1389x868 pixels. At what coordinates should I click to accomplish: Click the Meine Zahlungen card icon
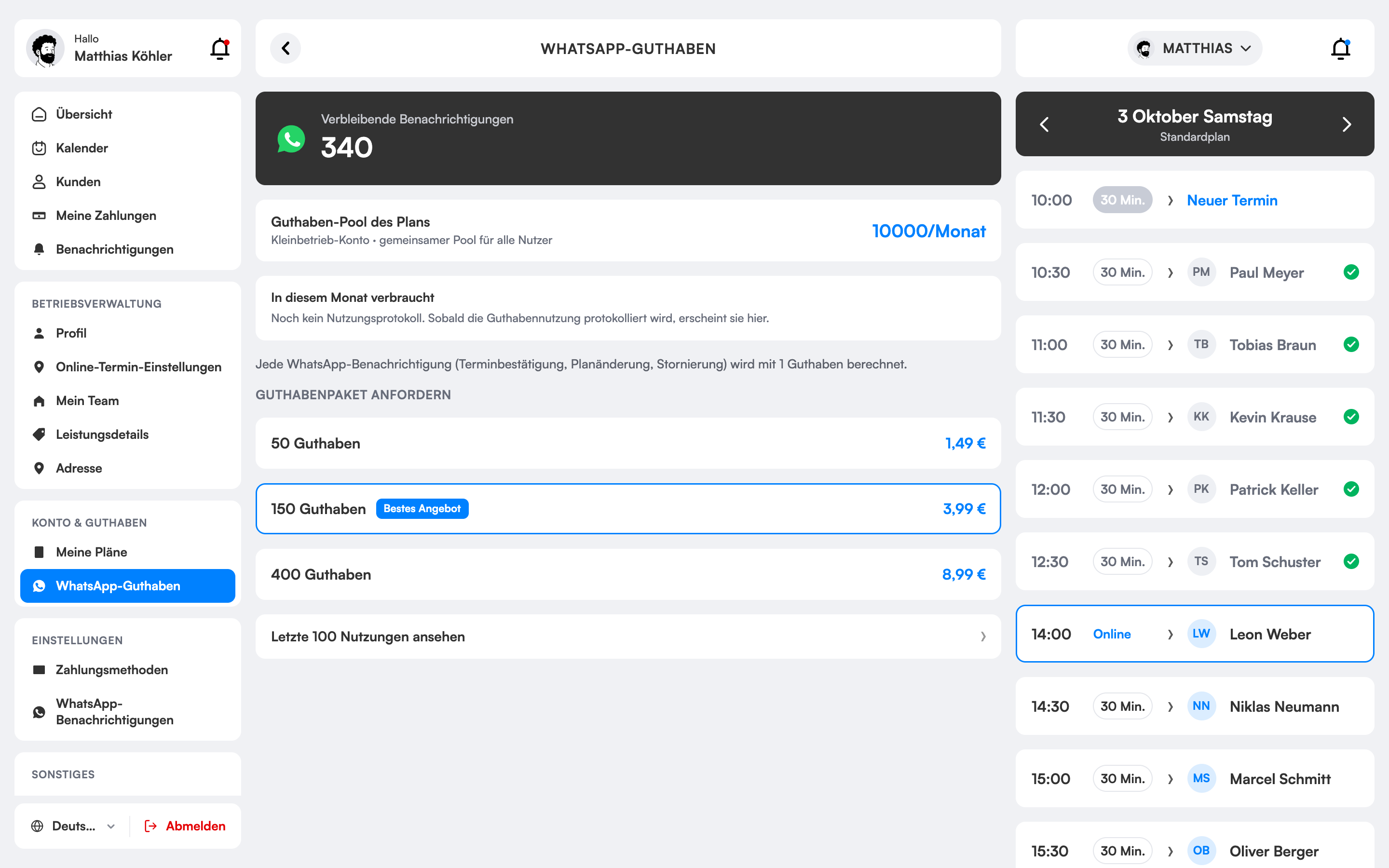tap(39, 216)
